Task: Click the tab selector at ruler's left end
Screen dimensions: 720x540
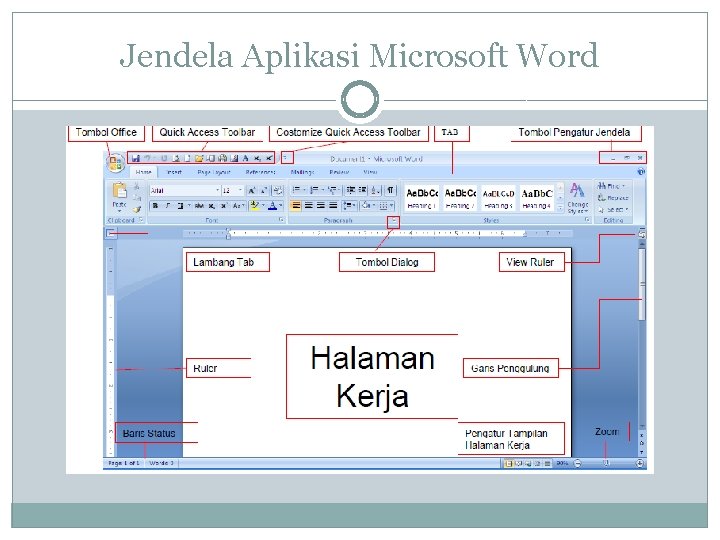Action: [x=111, y=234]
